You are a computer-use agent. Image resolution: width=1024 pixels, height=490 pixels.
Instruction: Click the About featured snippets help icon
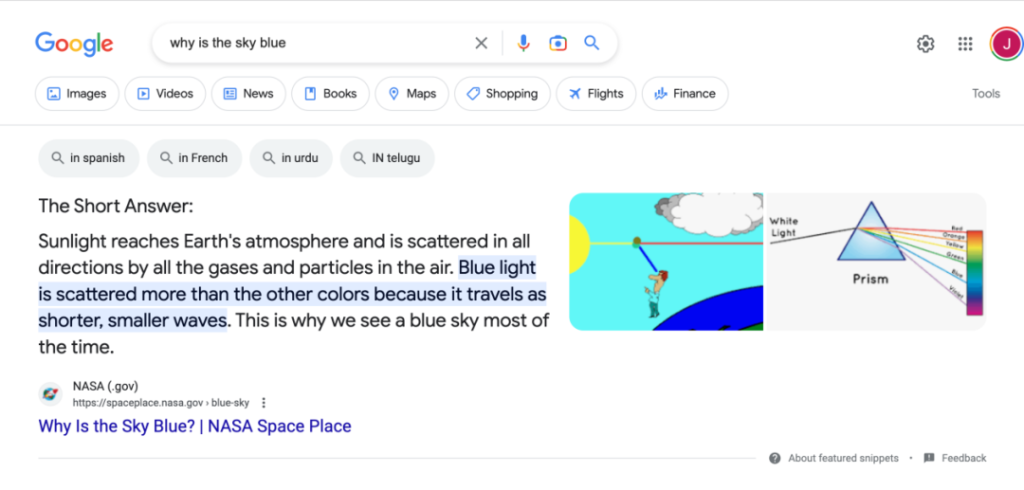point(775,458)
